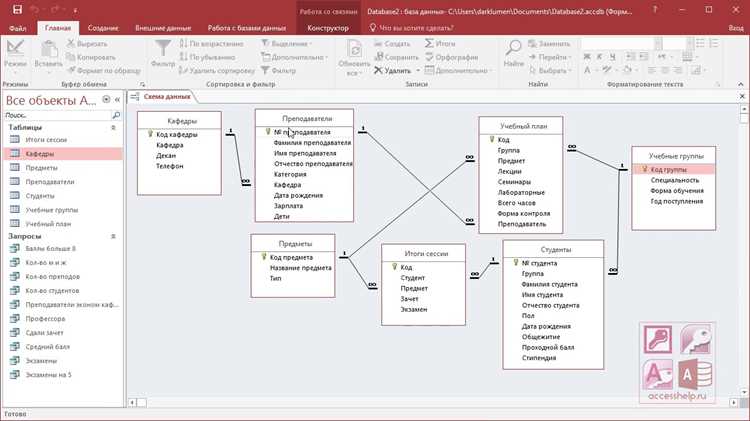Sort ascending (По возрастанию)
The image size is (750, 421).
(x=211, y=44)
